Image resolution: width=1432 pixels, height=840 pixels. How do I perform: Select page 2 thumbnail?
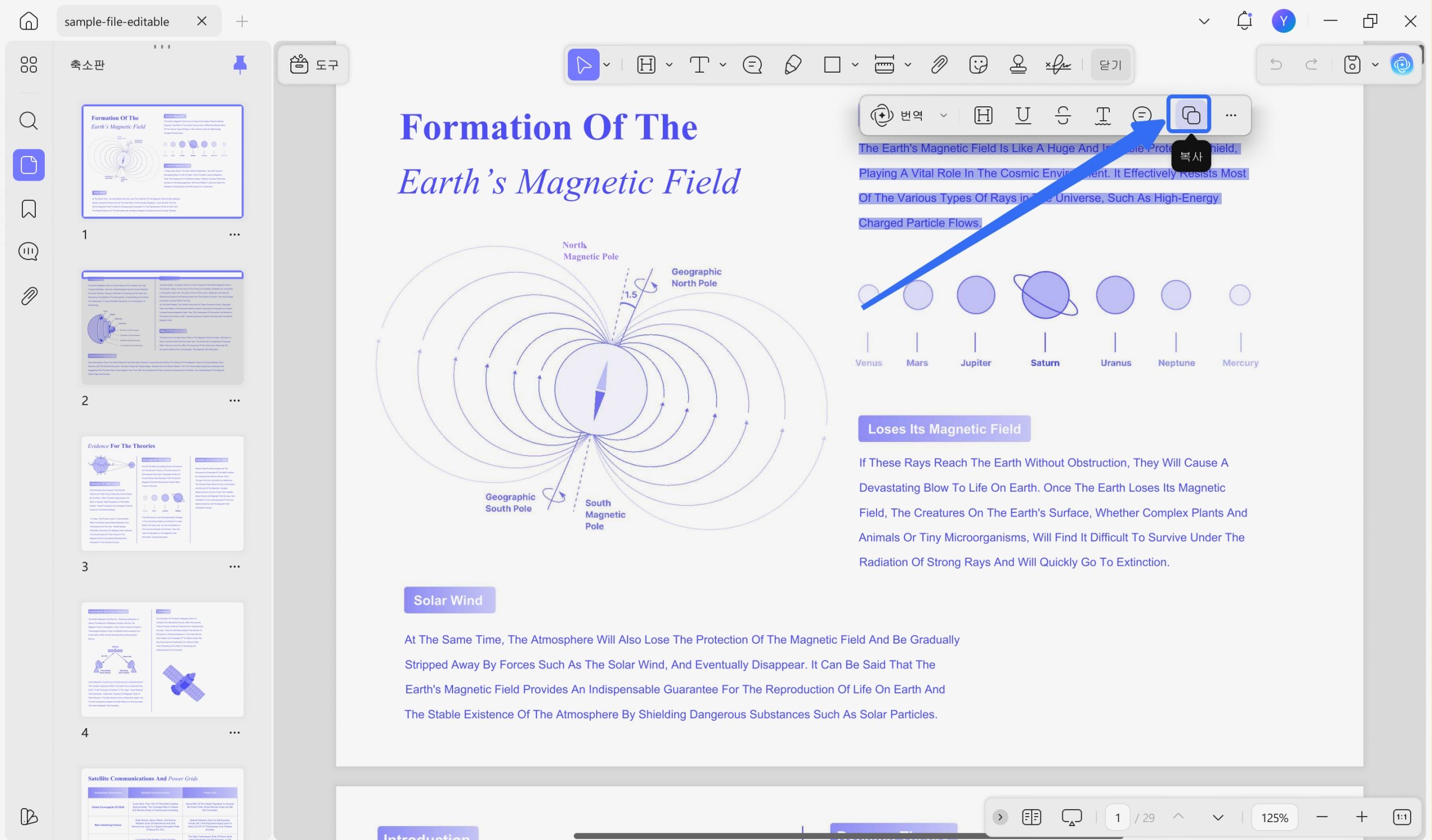163,328
